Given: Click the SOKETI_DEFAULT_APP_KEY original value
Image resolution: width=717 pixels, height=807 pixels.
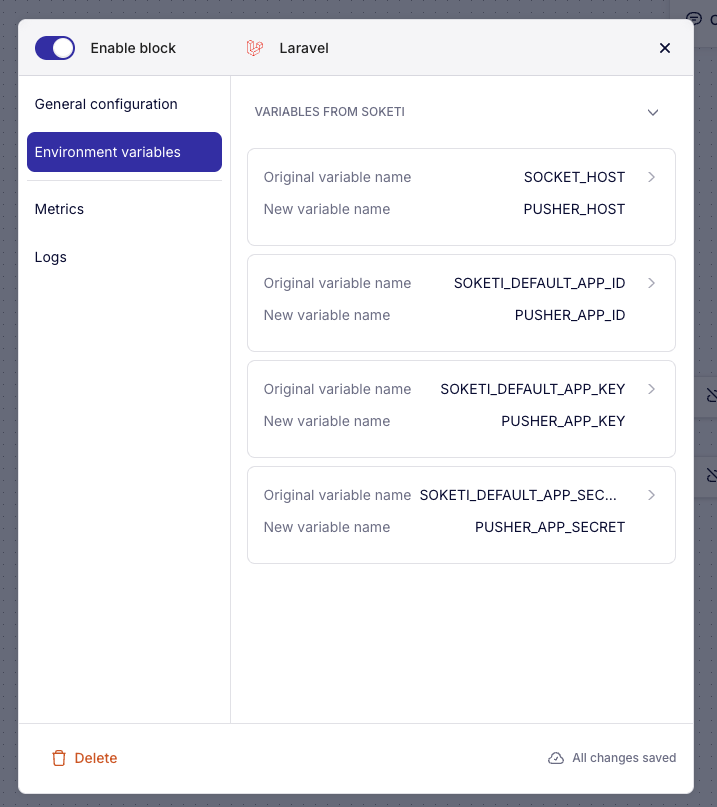Looking at the screenshot, I should click(x=533, y=389).
